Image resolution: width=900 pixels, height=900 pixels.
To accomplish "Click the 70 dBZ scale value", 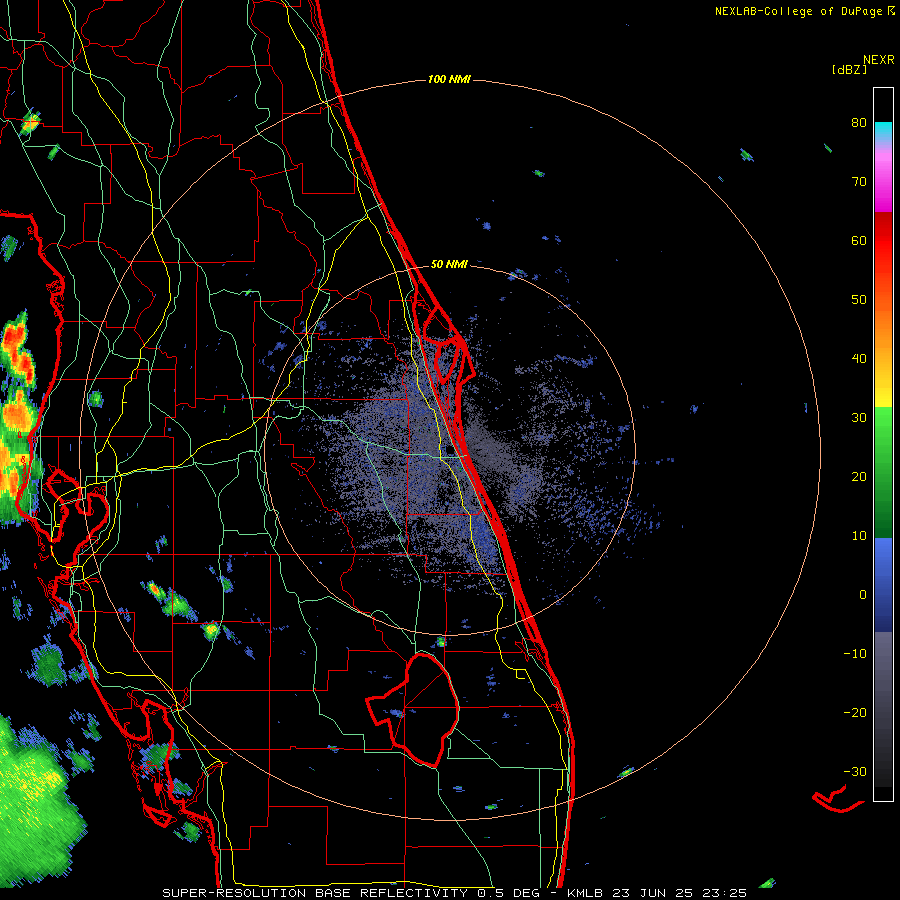I will [859, 181].
